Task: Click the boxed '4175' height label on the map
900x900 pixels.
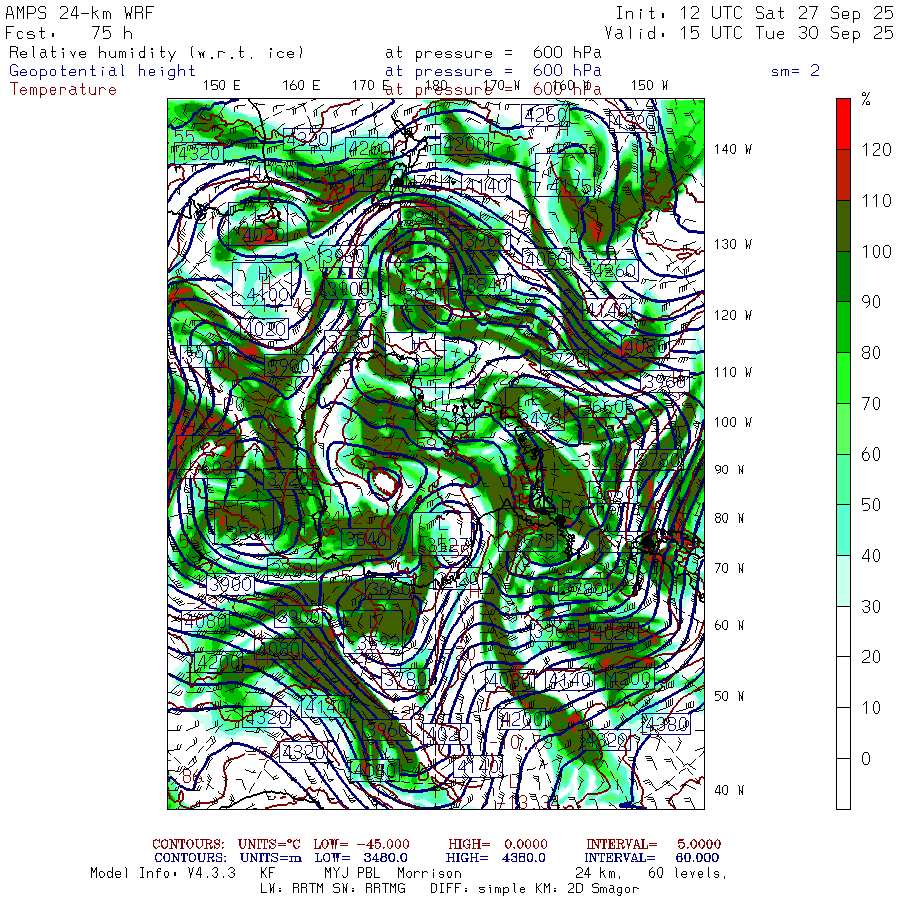Action: coord(569,186)
